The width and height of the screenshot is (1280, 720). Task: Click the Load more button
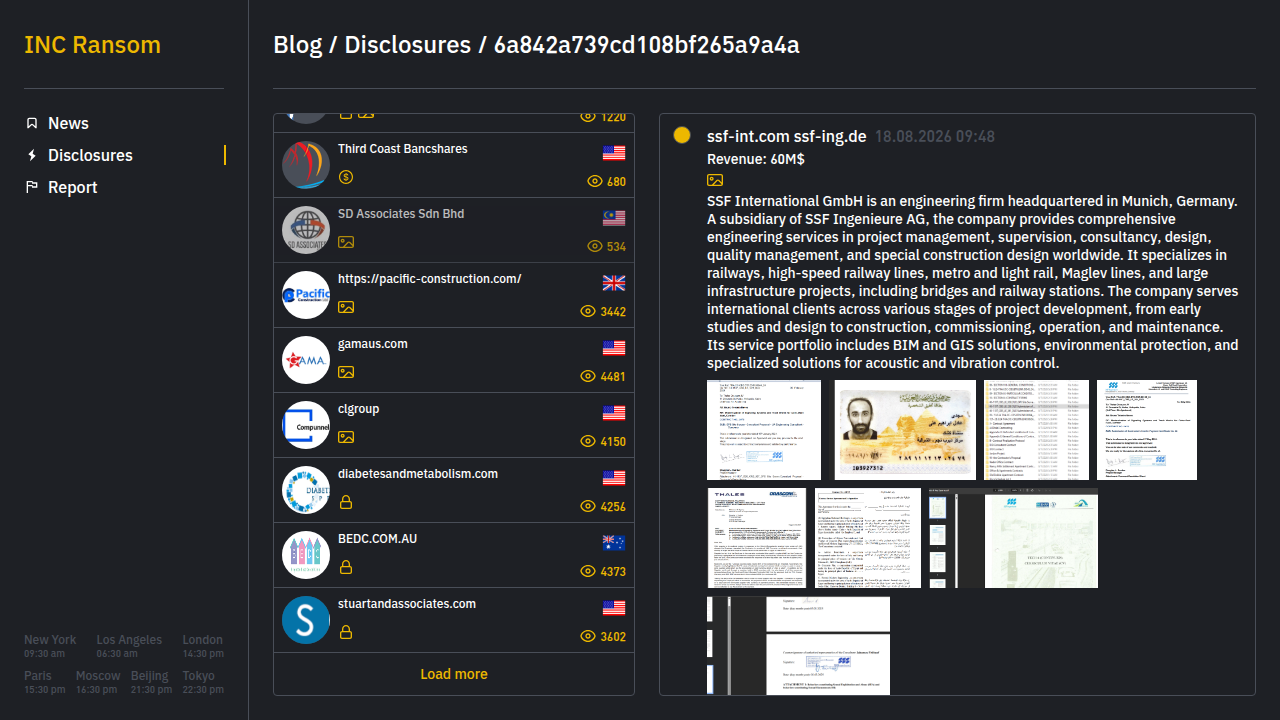(x=454, y=674)
